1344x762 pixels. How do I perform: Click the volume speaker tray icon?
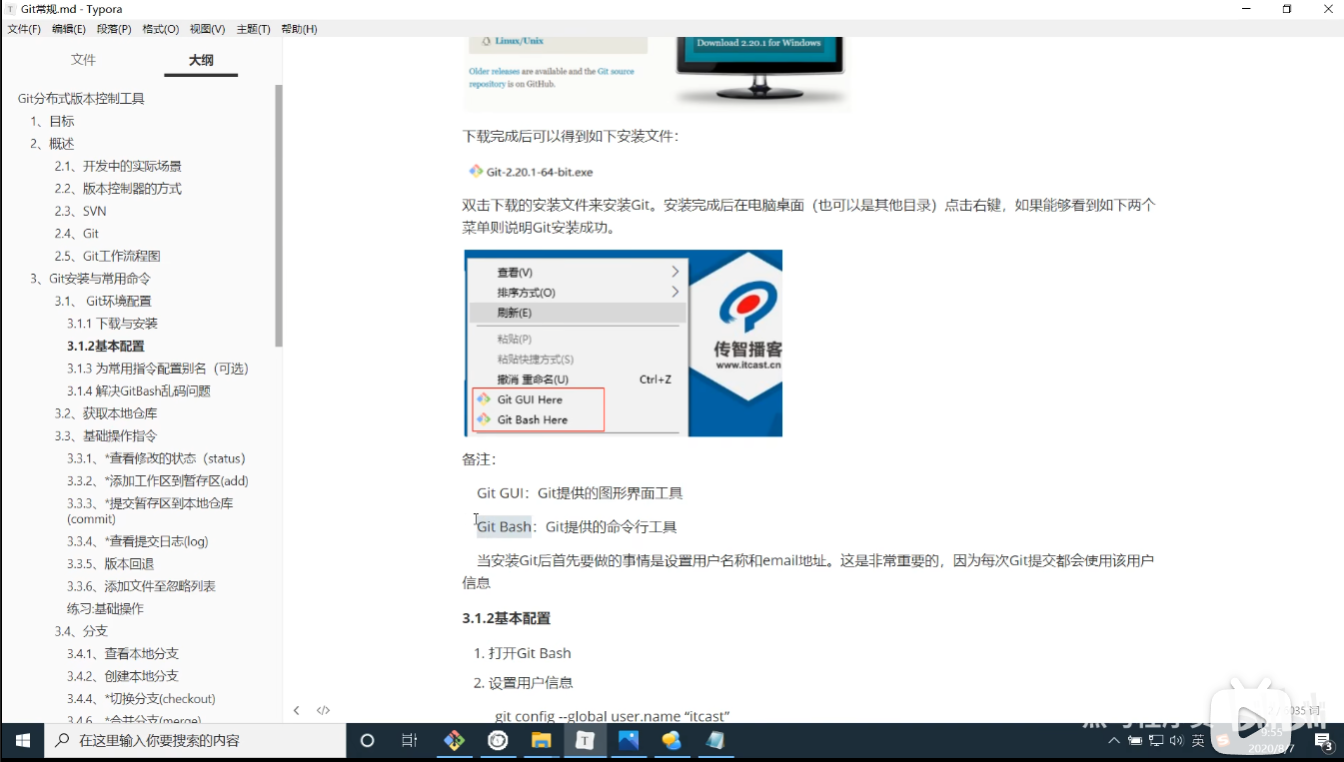[x=1177, y=741]
